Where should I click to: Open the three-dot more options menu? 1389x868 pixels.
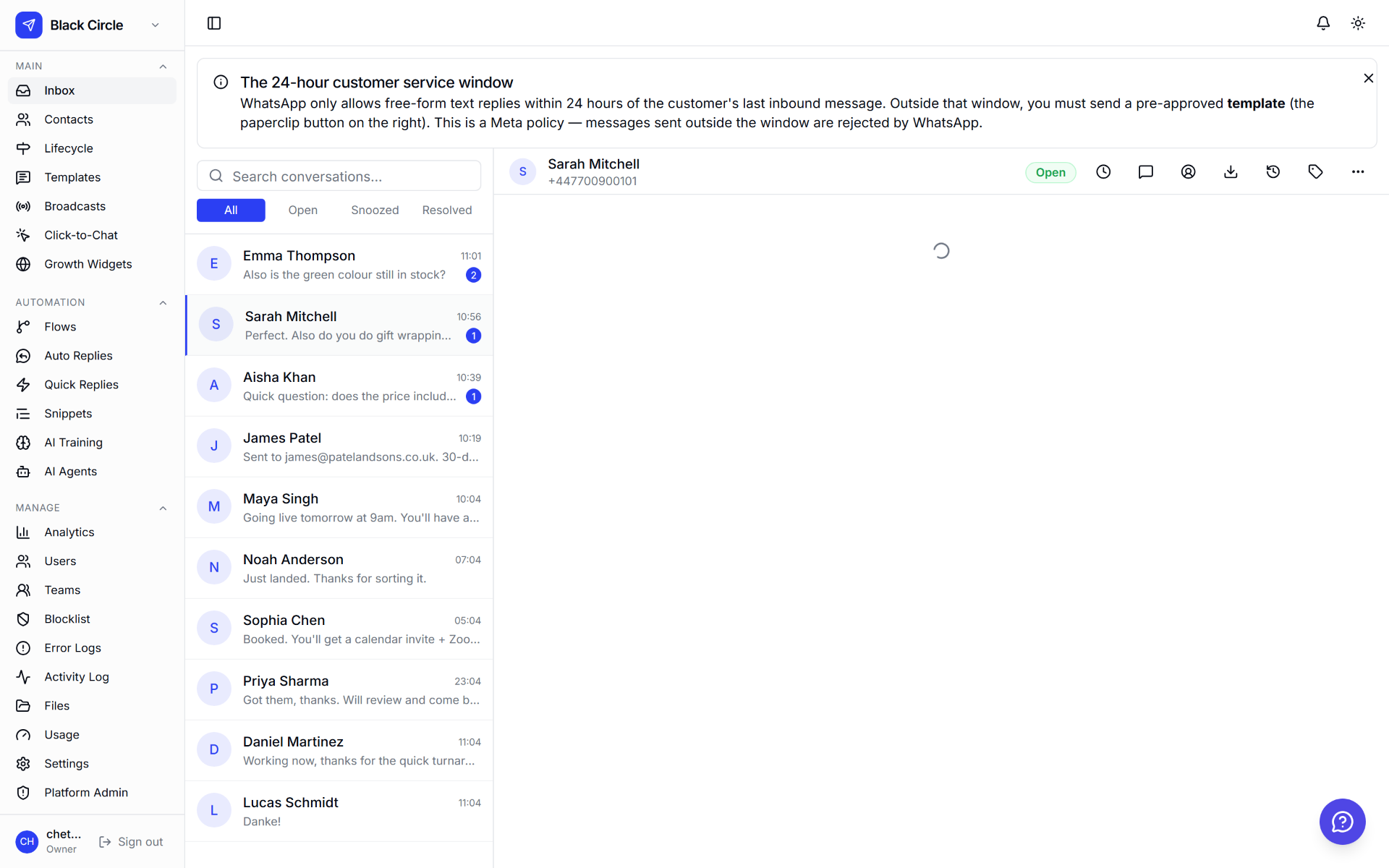click(1358, 172)
